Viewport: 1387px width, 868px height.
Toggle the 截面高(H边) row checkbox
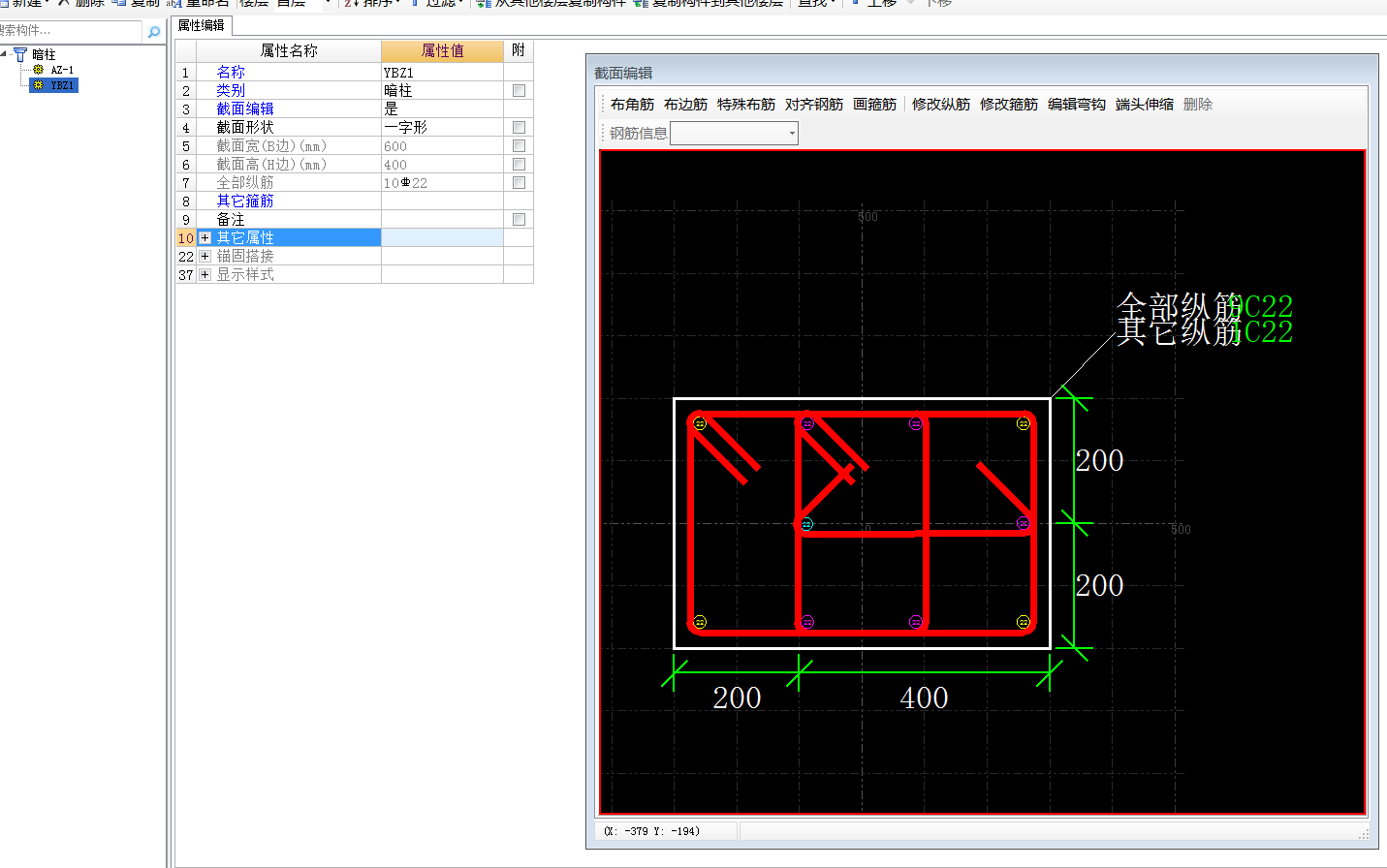519,164
